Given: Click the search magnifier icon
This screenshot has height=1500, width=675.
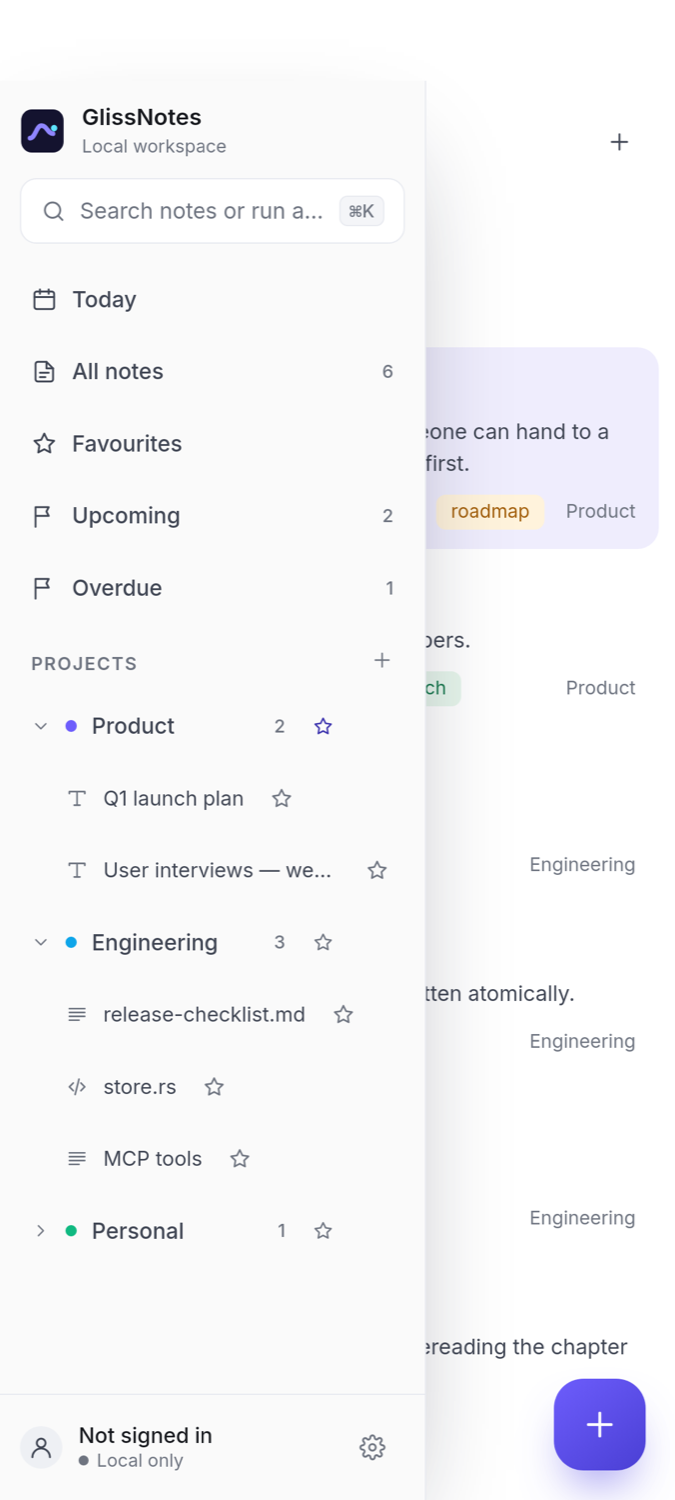Looking at the screenshot, I should point(54,211).
